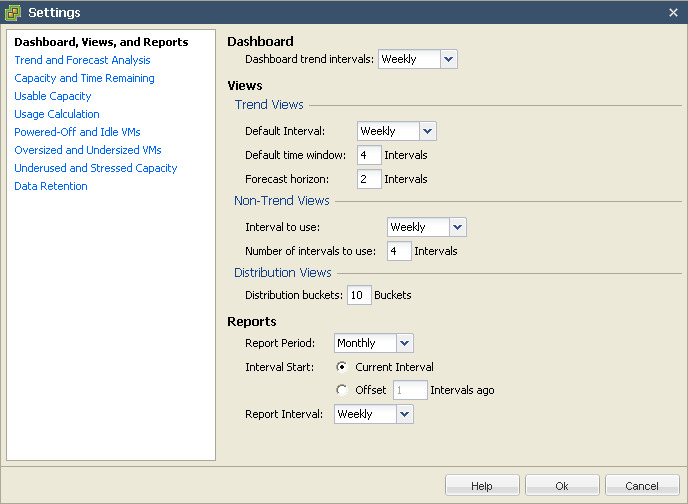Expand the Dashboard trend intervals dropdown
The height and width of the screenshot is (504, 688).
pos(417,59)
